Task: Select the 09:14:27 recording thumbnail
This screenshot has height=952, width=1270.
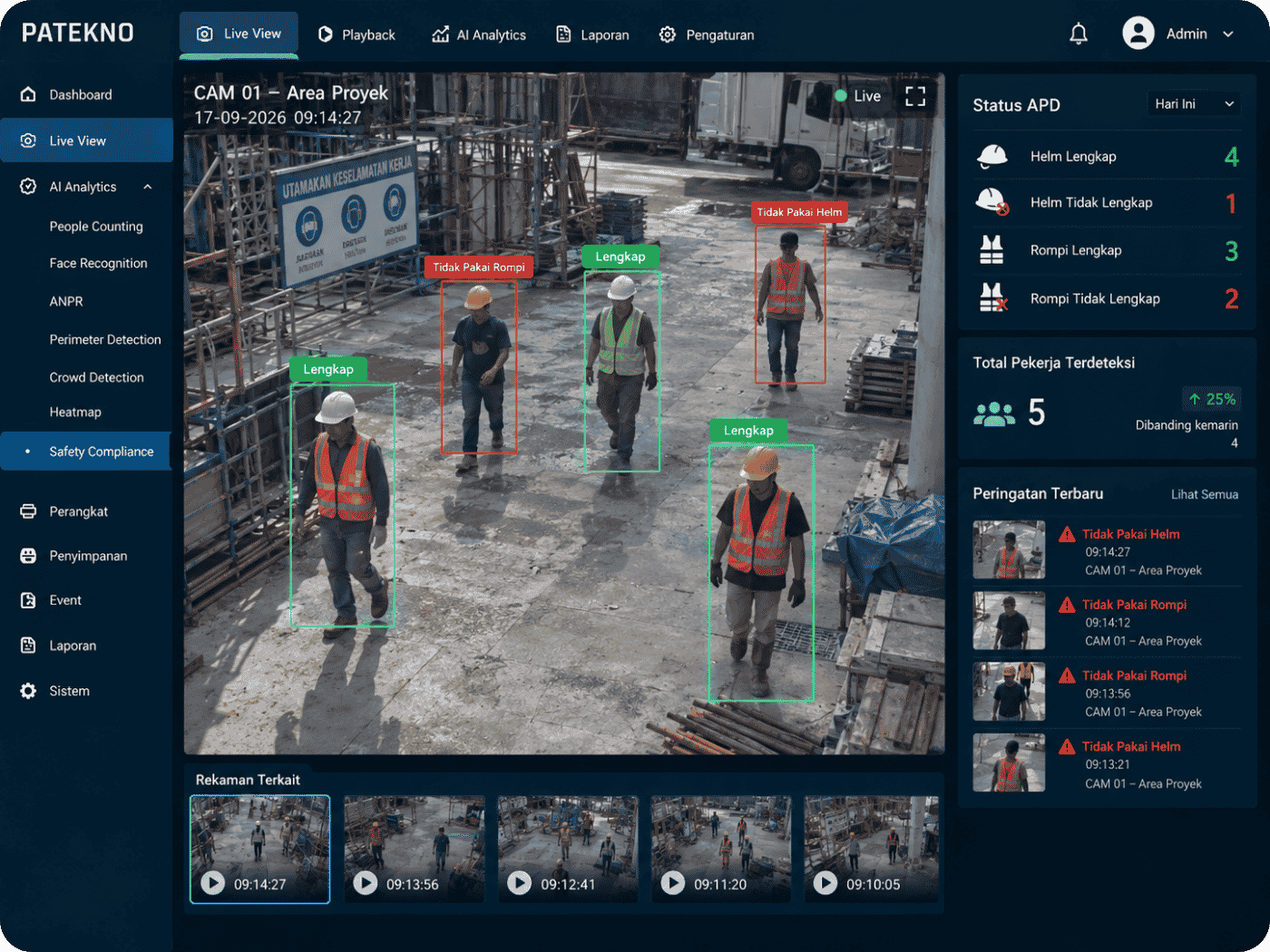Action: (x=259, y=850)
